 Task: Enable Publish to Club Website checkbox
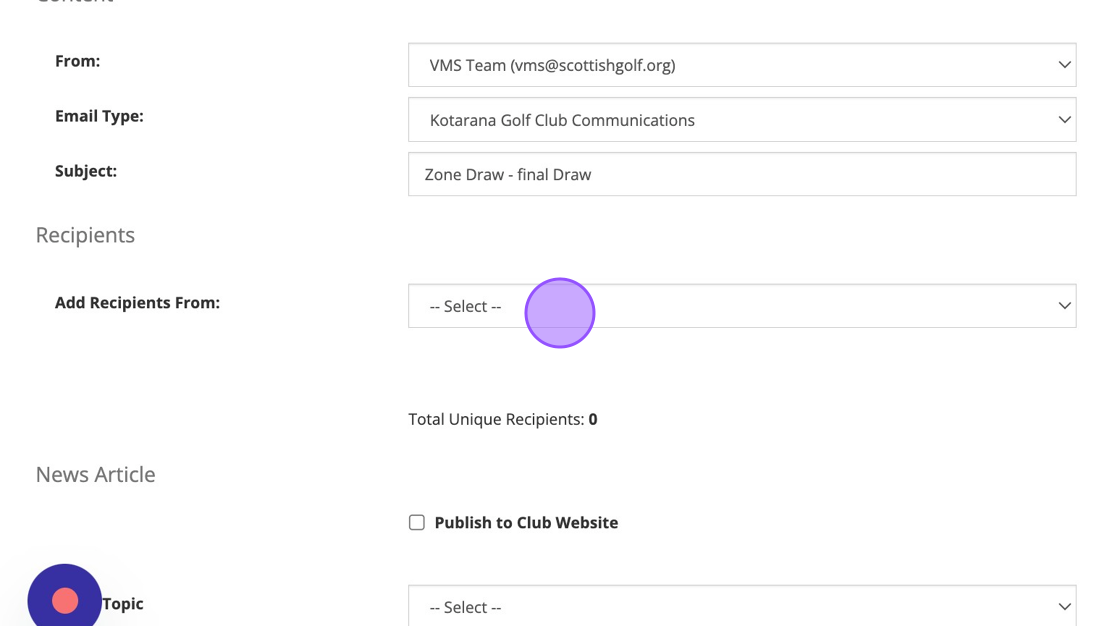[417, 522]
